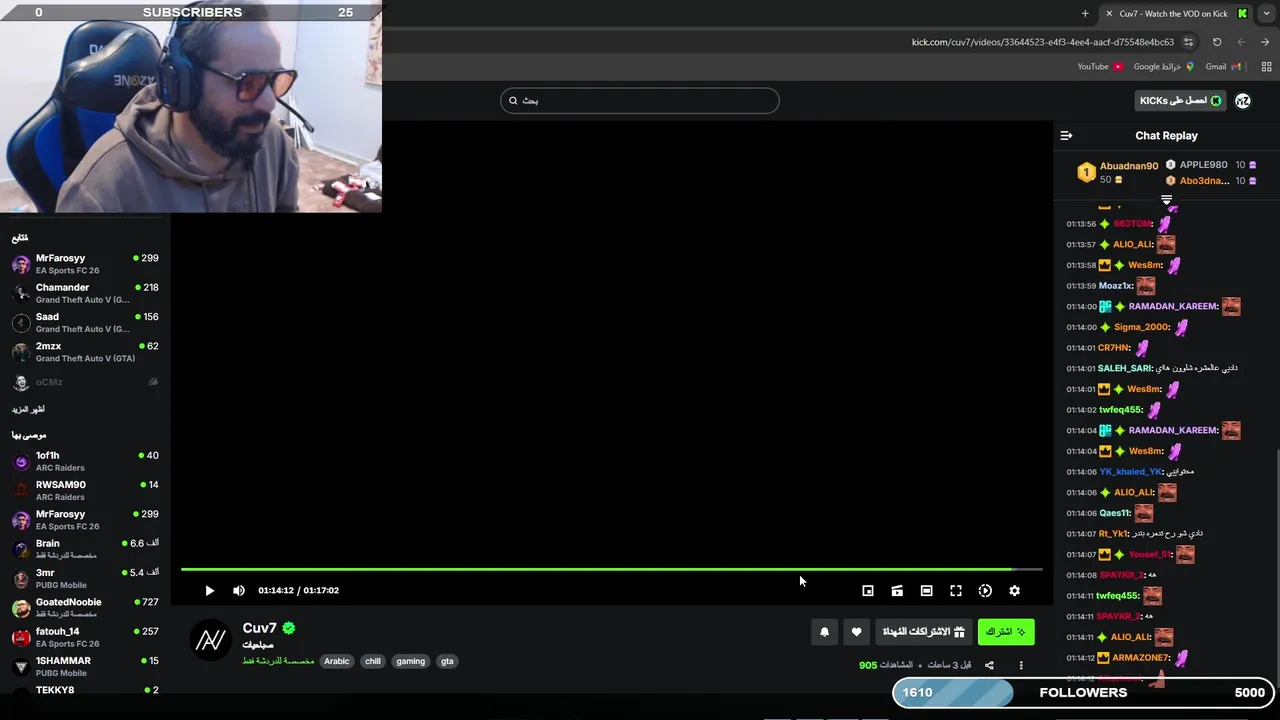Close the Cuv7 Kick tab

point(1108,13)
